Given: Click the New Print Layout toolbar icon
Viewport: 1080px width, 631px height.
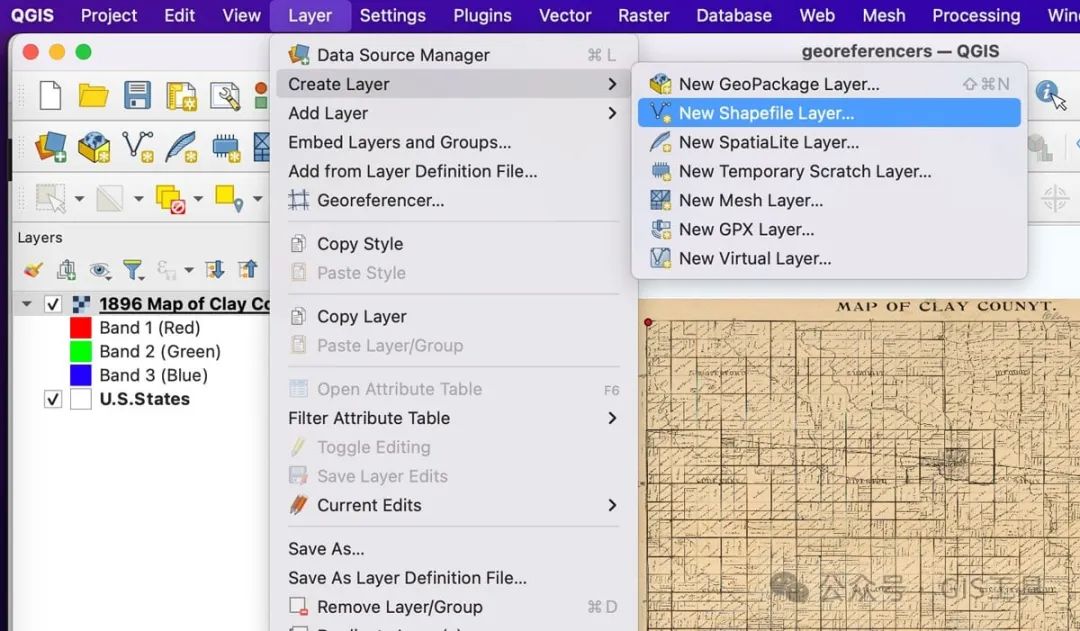Looking at the screenshot, I should [x=181, y=96].
